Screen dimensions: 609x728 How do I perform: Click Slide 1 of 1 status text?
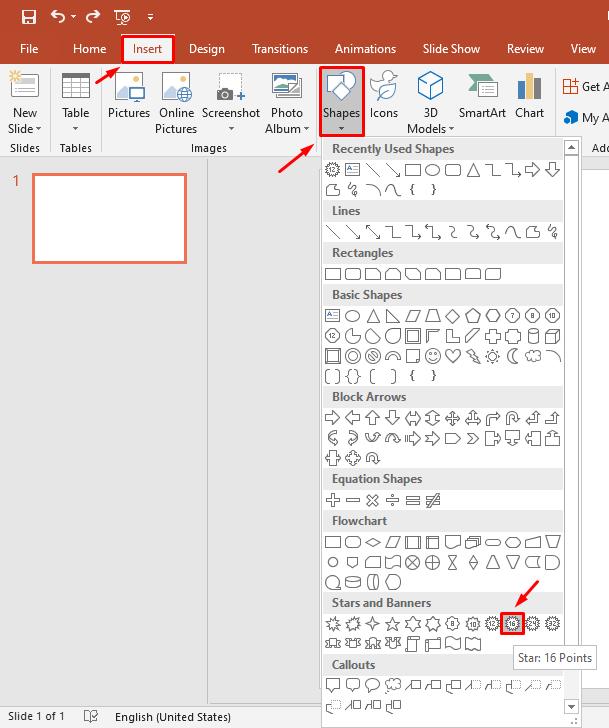point(36,716)
